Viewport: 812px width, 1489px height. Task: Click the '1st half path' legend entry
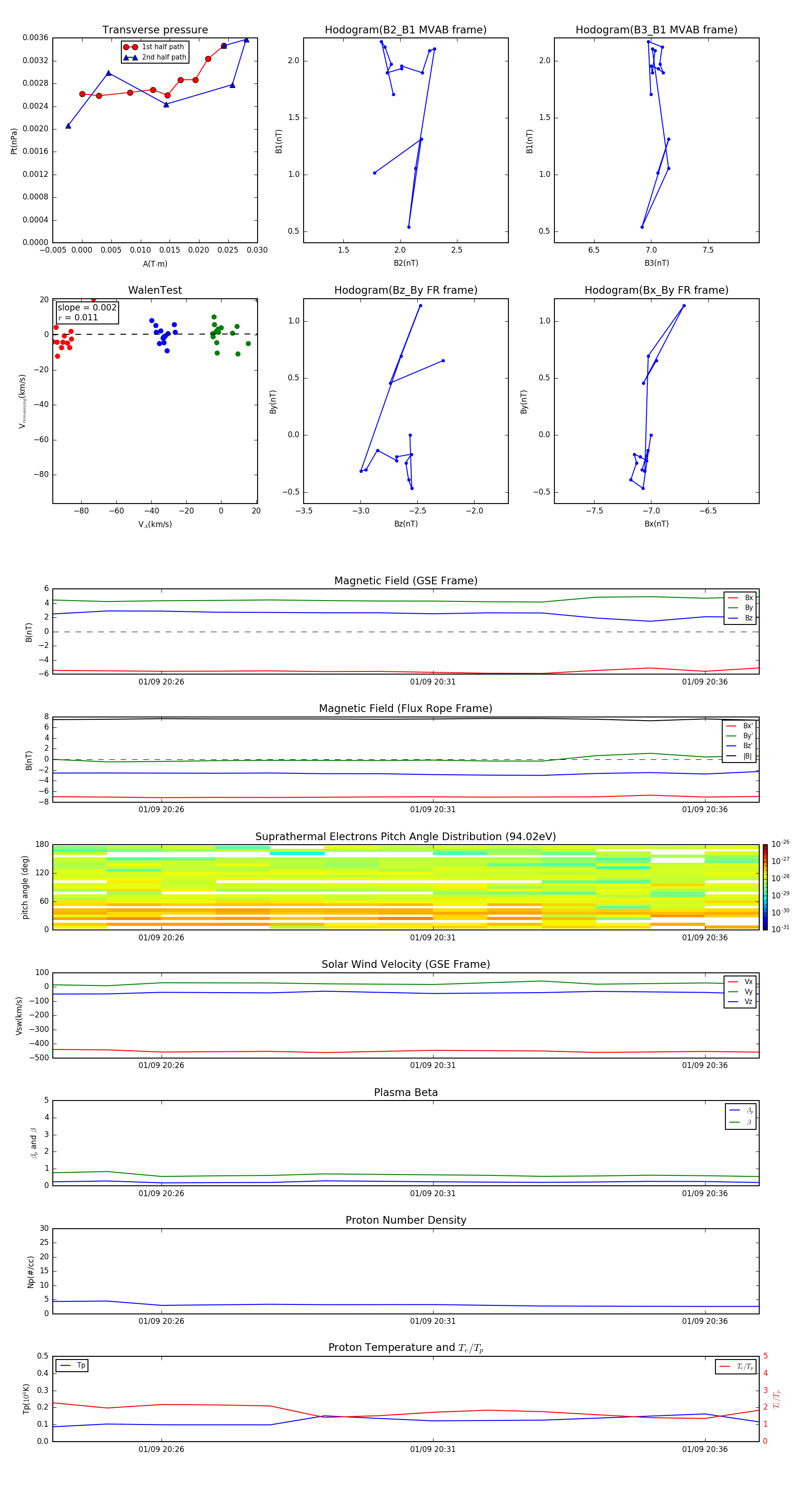[x=155, y=47]
